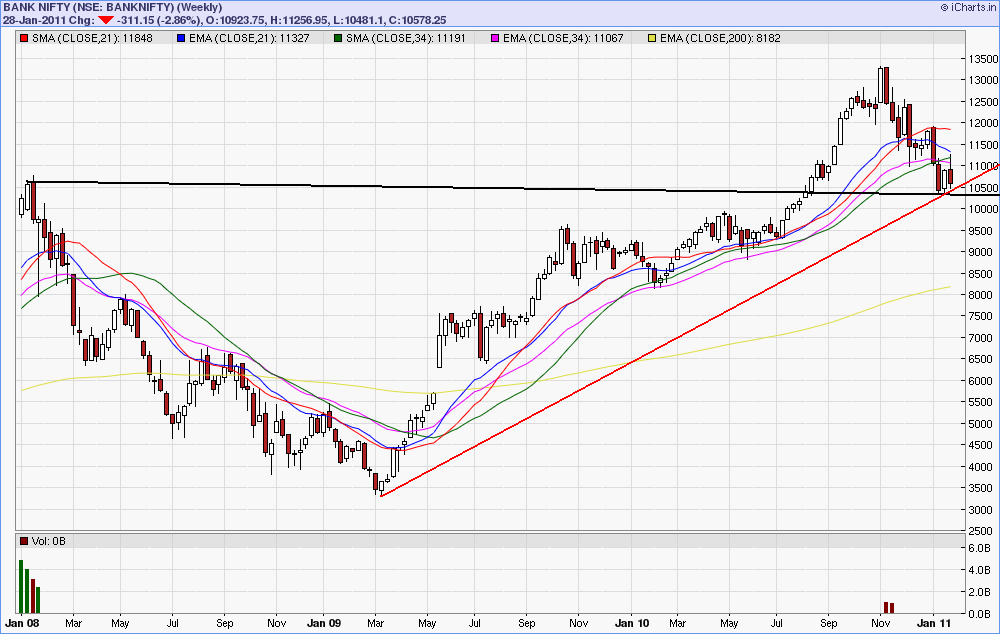
Task: Click the blue EMA (CLOSE,21) legend swatch
Action: click(x=181, y=38)
